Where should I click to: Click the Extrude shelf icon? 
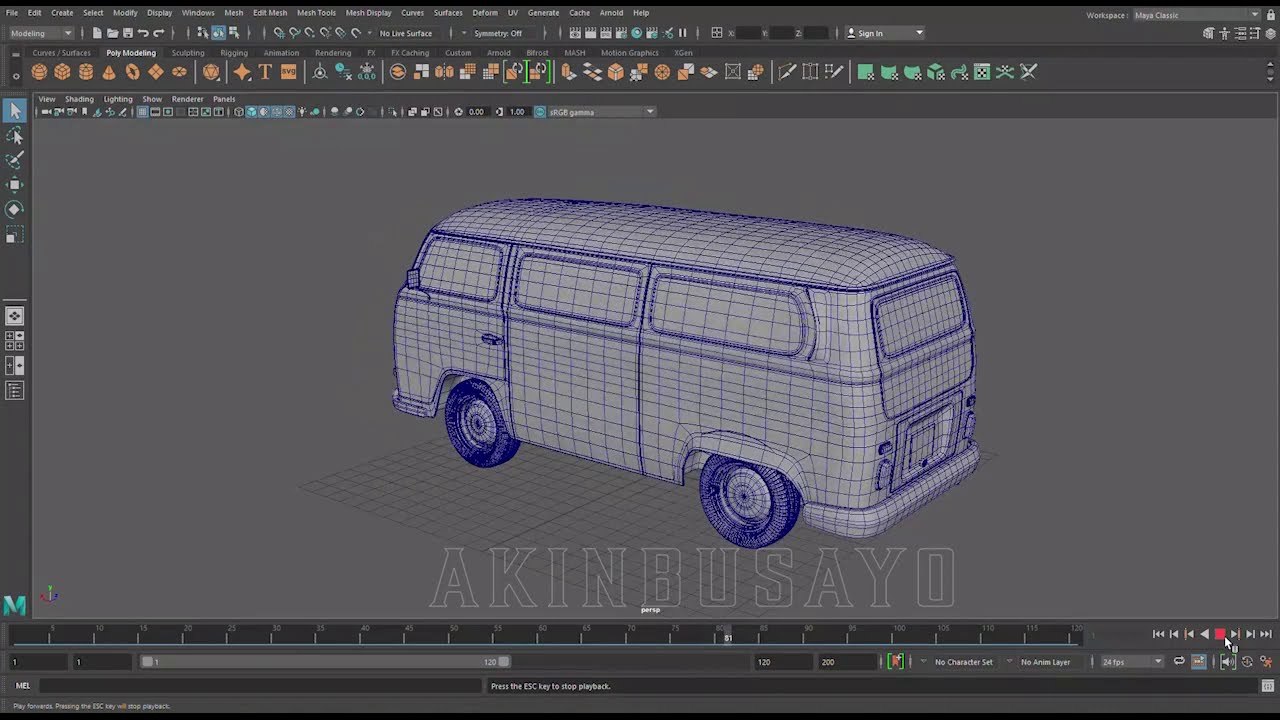click(x=569, y=72)
